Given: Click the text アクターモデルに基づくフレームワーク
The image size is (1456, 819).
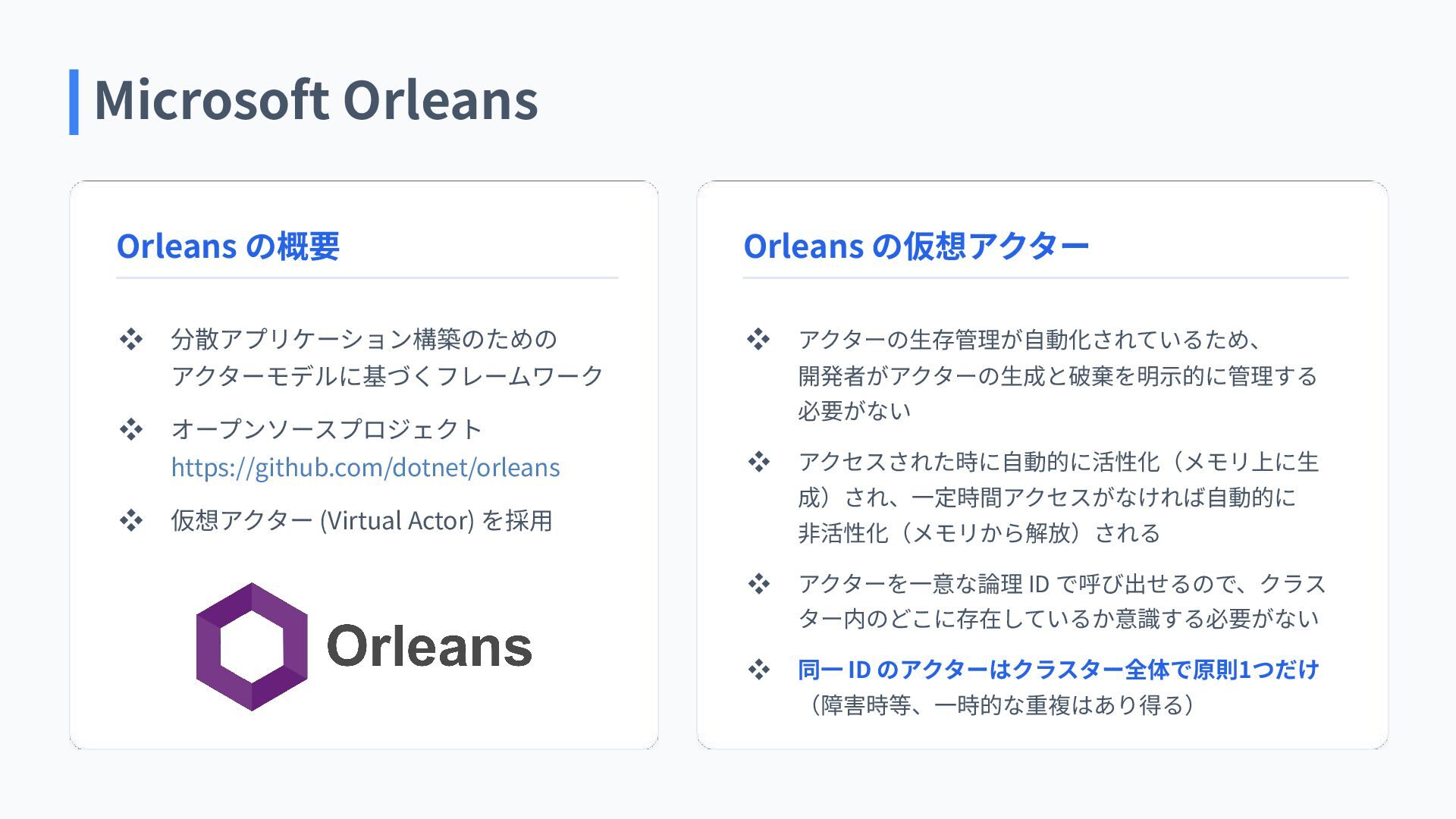Looking at the screenshot, I should coord(387,376).
